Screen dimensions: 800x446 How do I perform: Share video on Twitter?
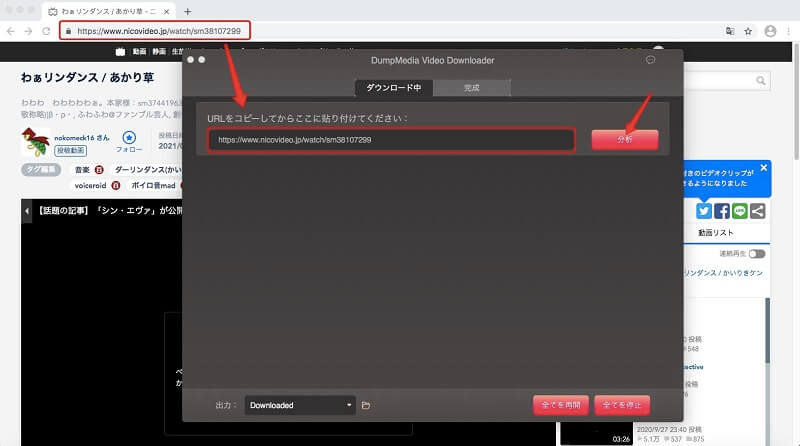click(704, 211)
